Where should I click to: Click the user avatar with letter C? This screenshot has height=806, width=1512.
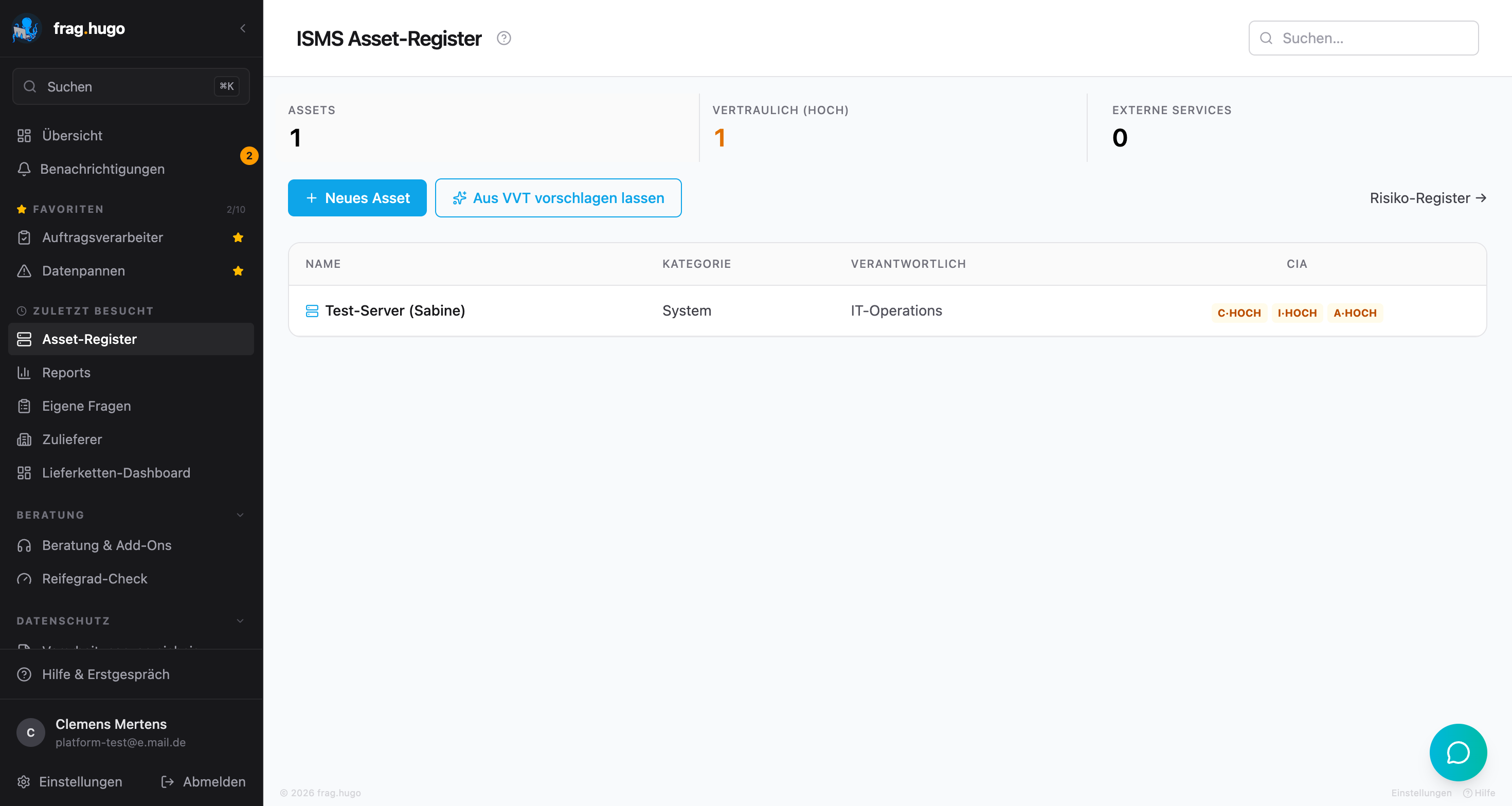pyautogui.click(x=30, y=732)
